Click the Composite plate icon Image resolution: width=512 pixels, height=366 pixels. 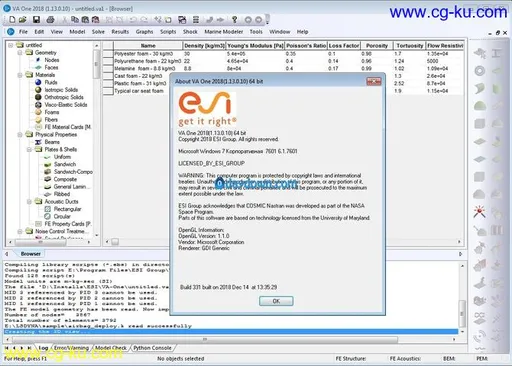[x=48, y=179]
